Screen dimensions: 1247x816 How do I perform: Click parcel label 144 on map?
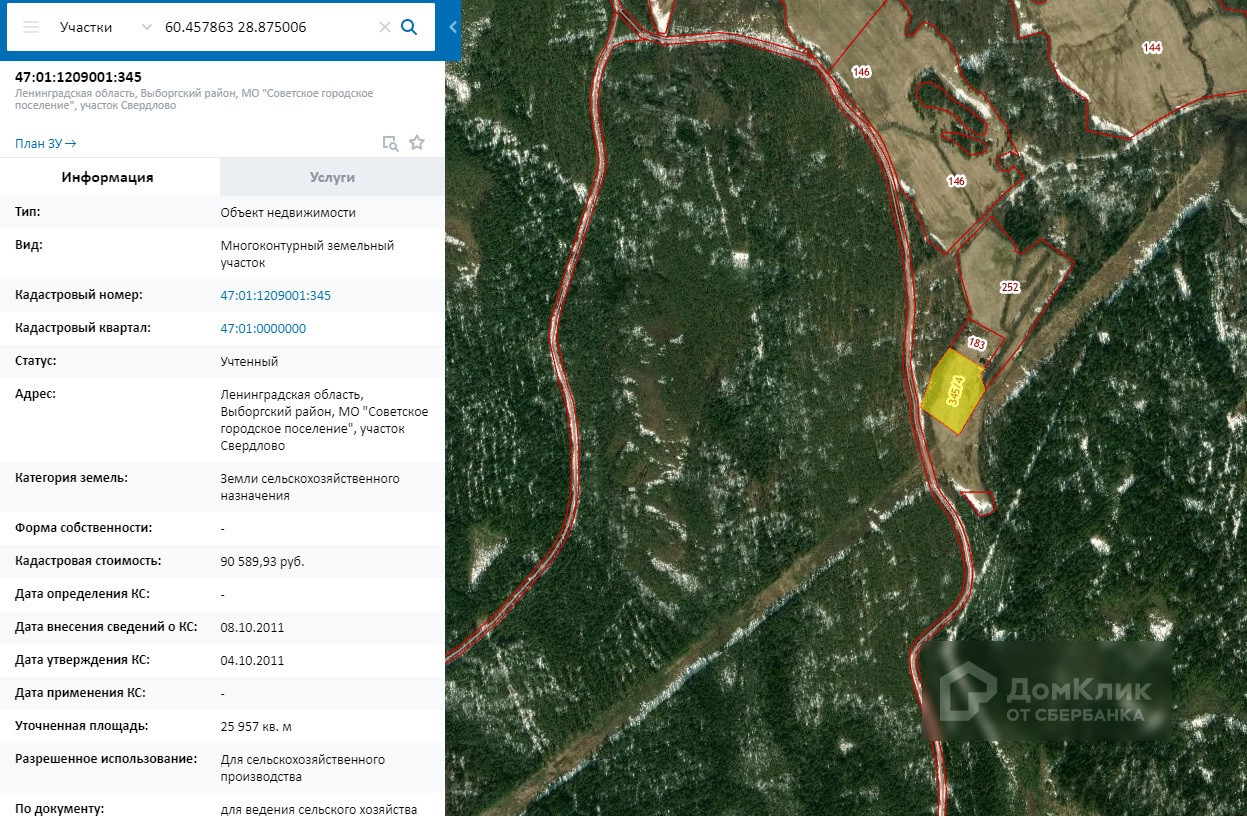click(1152, 47)
